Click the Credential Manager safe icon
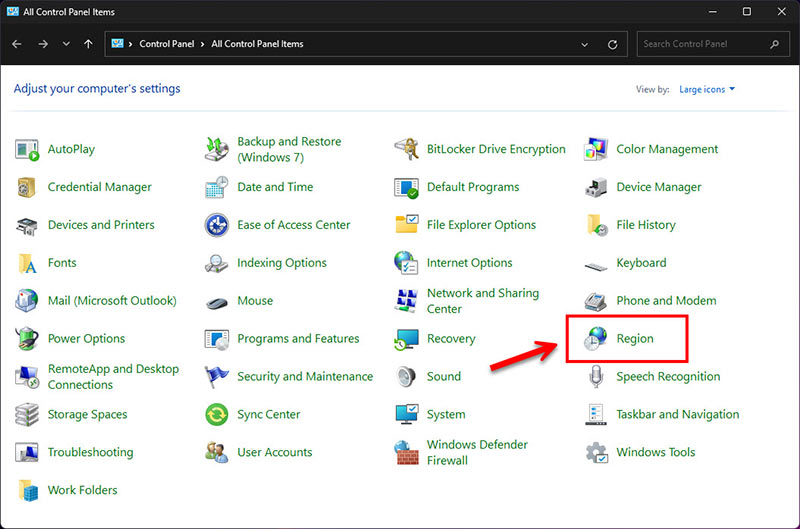This screenshot has height=529, width=800. (27, 187)
